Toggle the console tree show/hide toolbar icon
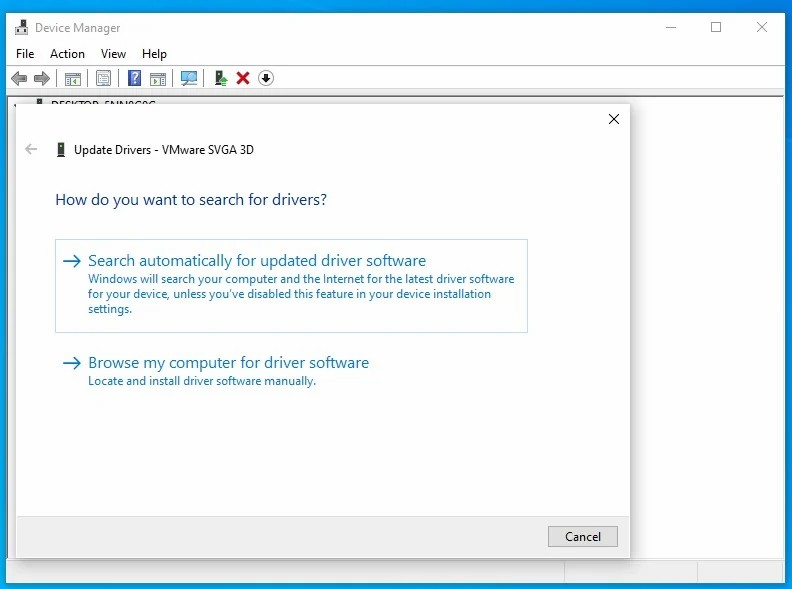 [x=73, y=79]
